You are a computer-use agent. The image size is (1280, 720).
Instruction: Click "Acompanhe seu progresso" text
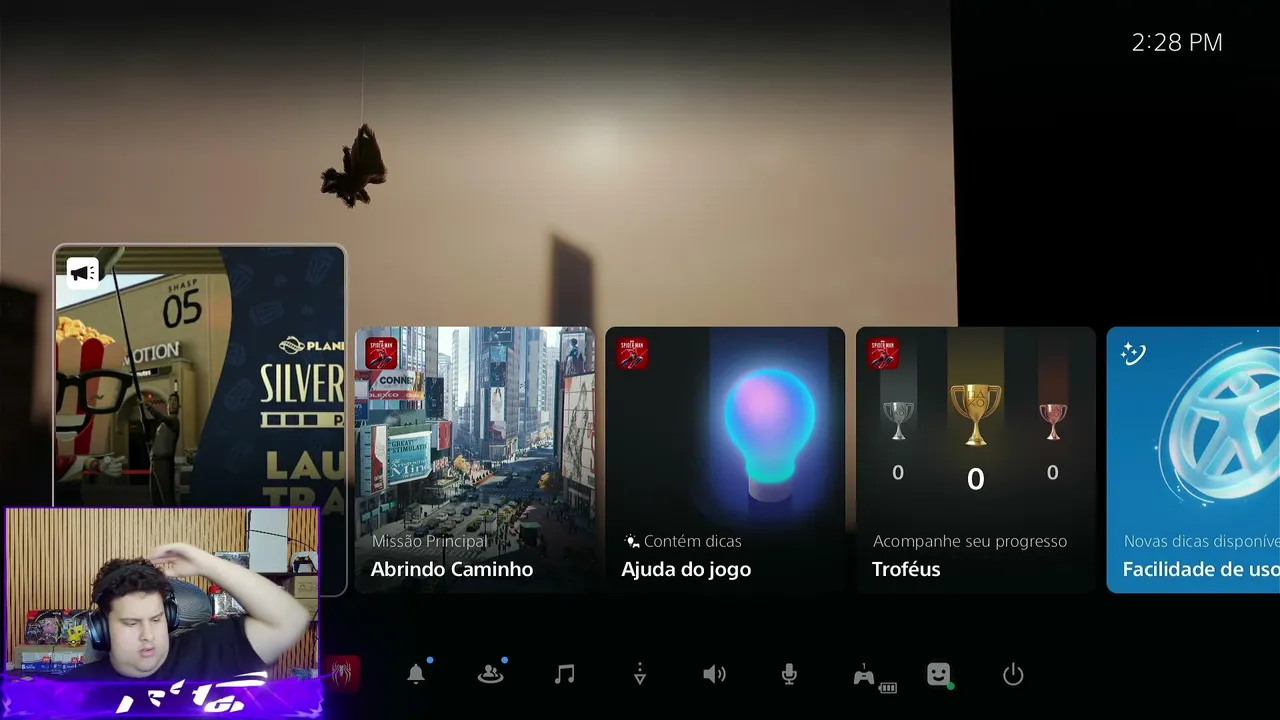pyautogui.click(x=970, y=541)
